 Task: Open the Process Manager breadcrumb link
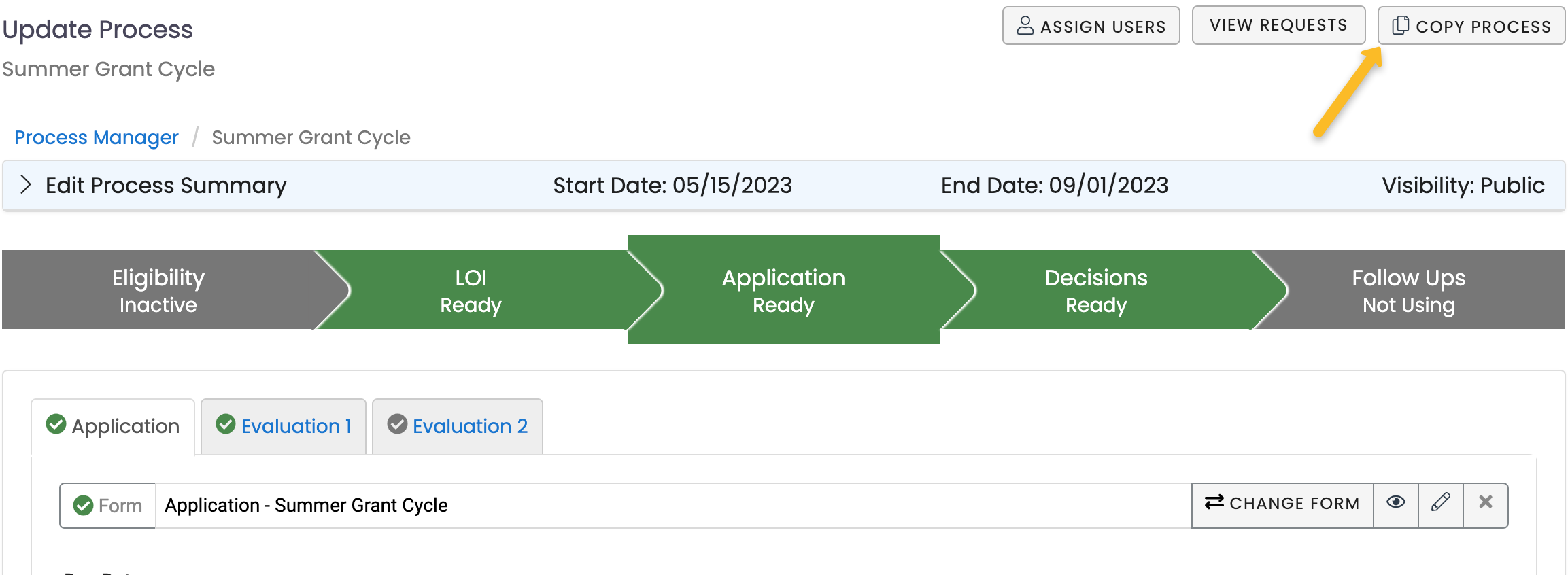tap(96, 137)
